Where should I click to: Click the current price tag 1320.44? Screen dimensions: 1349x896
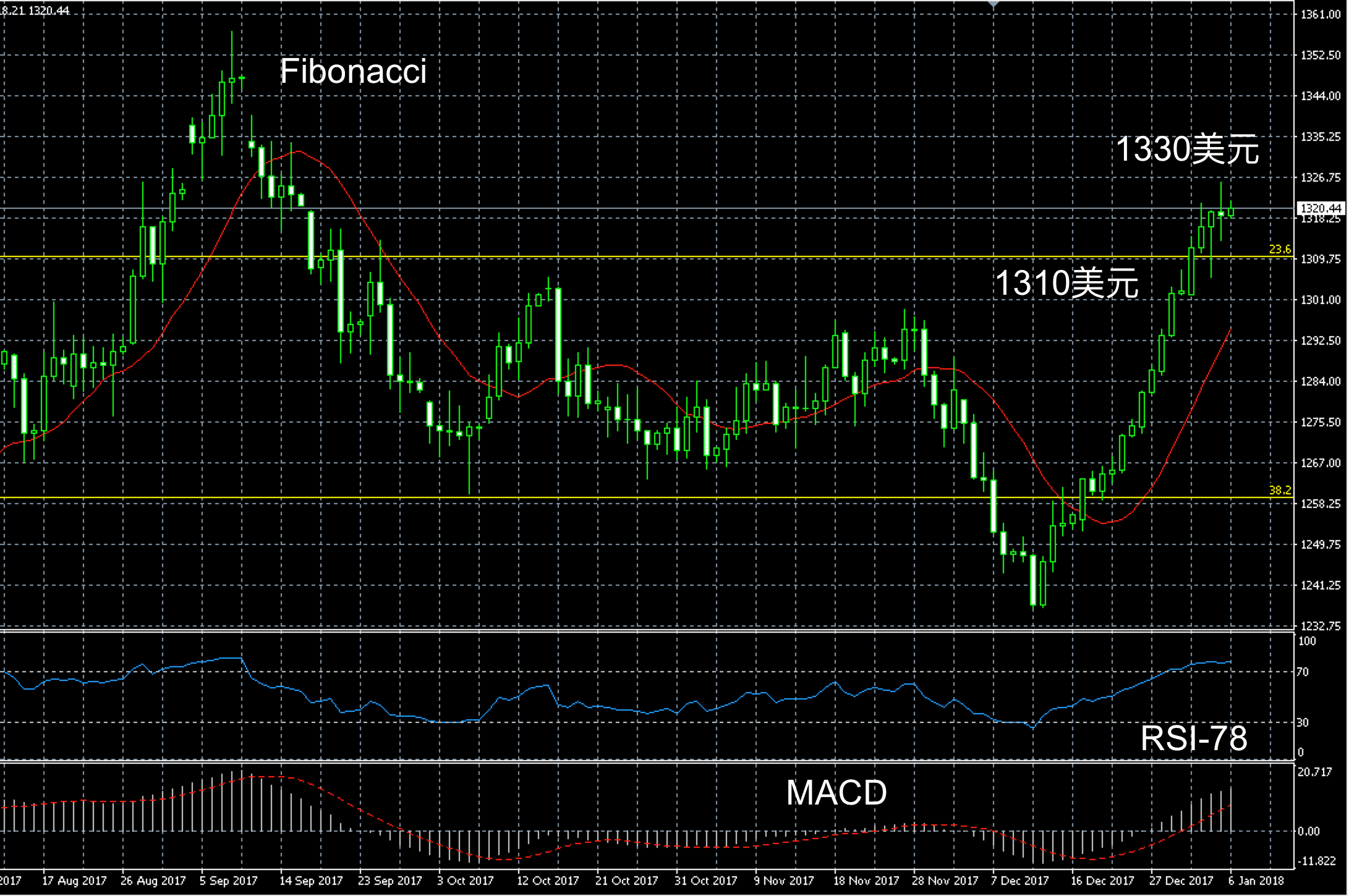(x=1321, y=208)
